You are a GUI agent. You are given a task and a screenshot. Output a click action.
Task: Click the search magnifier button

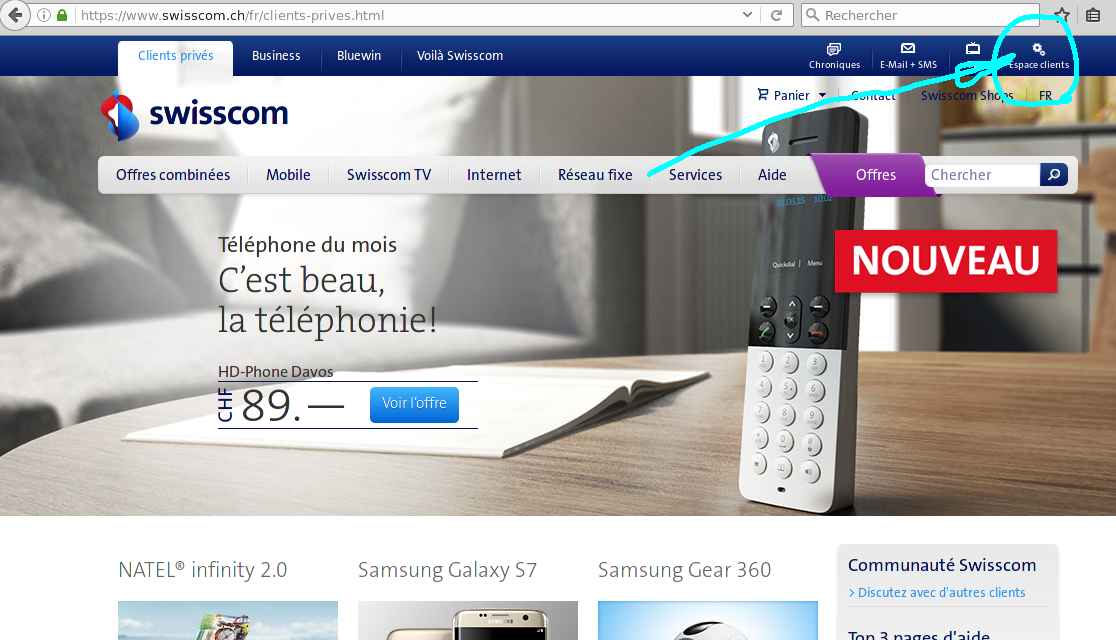pyautogui.click(x=1053, y=174)
